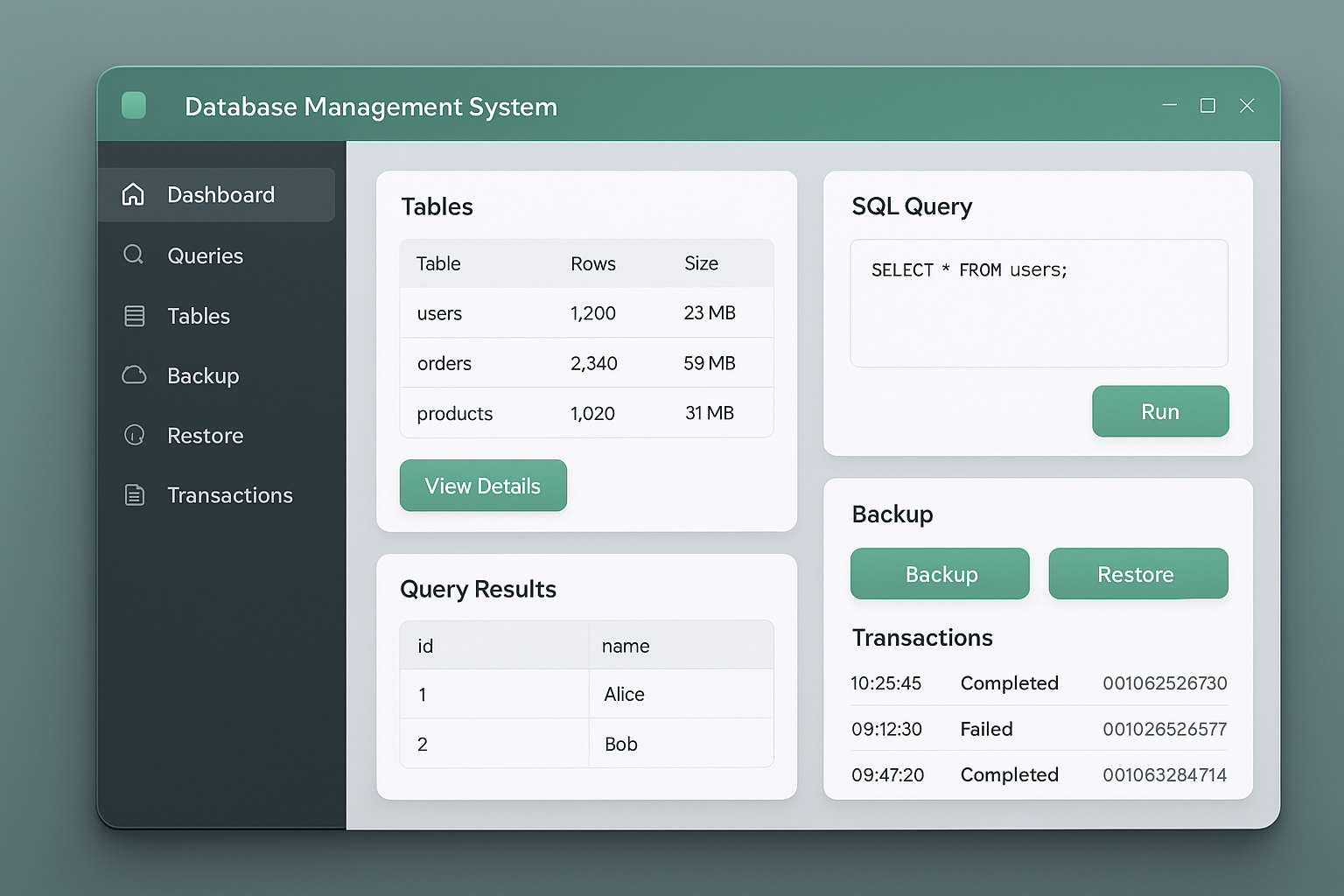Open the Failed transaction at 09:12:30
This screenshot has height=896, width=1344.
(1038, 729)
